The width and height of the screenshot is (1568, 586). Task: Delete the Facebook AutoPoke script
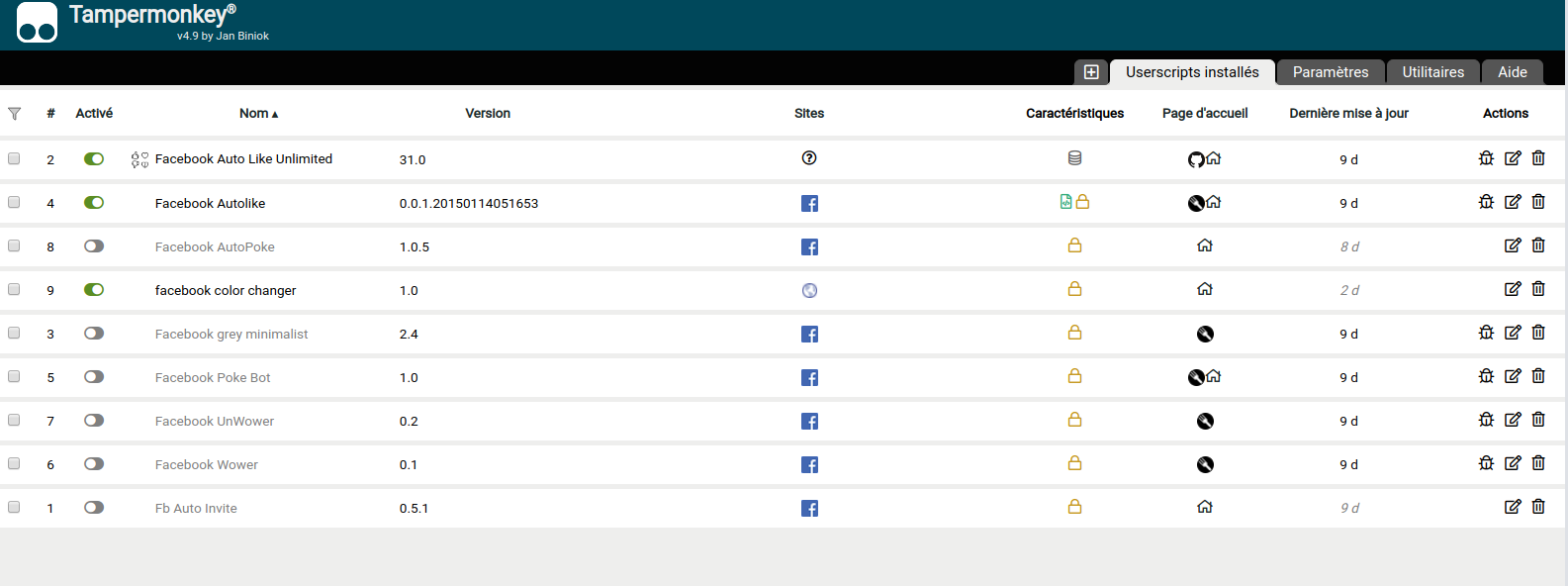tap(1538, 245)
